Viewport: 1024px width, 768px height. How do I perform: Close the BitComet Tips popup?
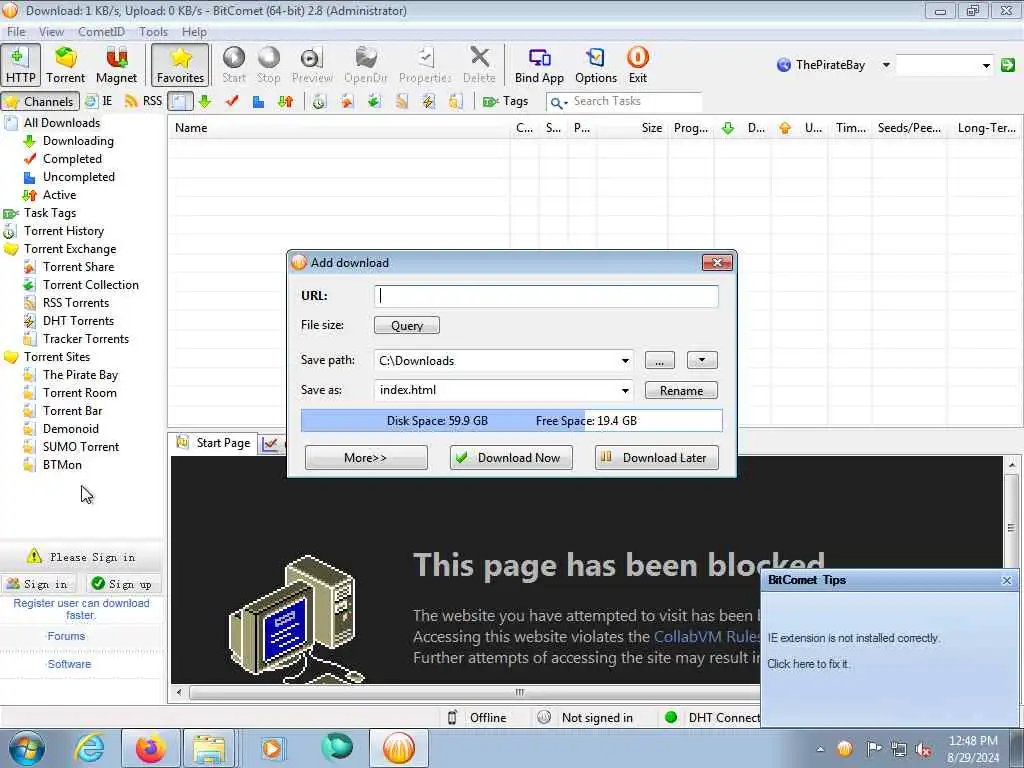coord(1006,580)
